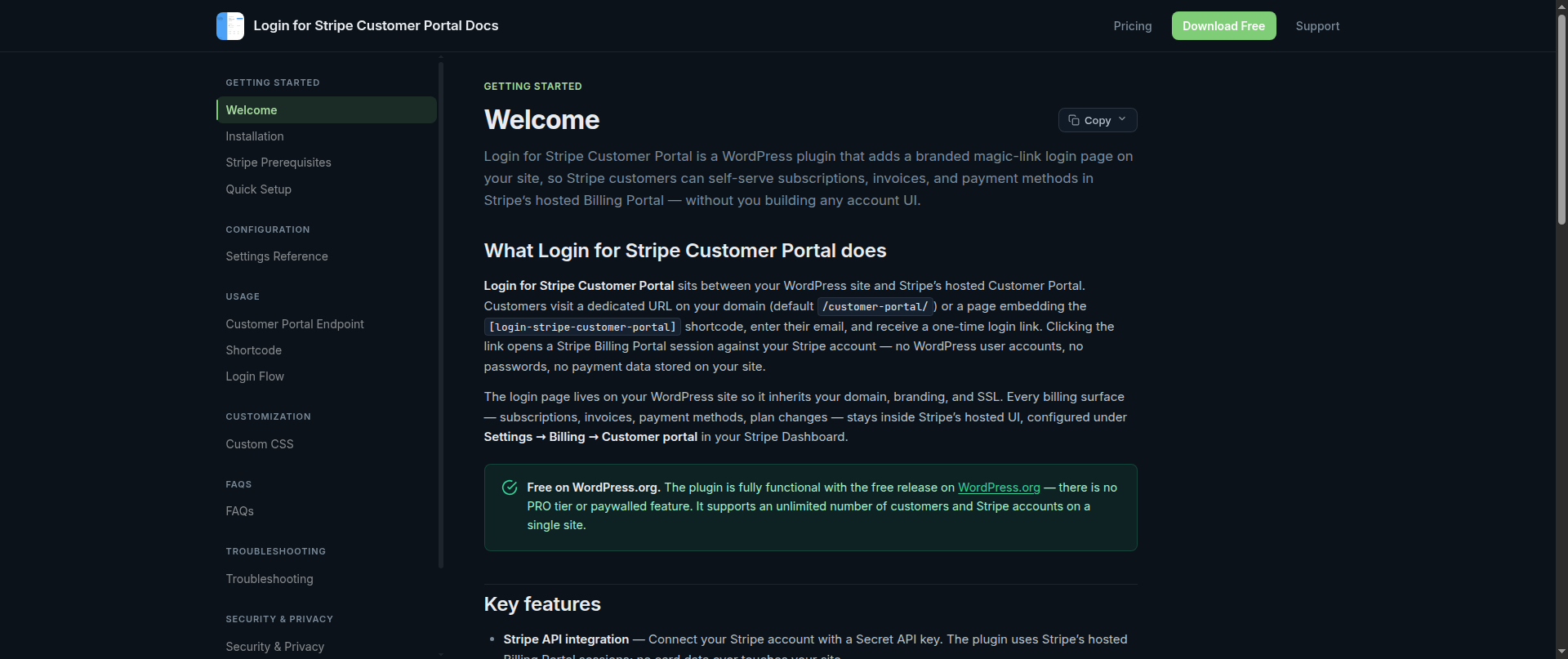1568x659 pixels.
Task: Click the [login-stripe-customer-portal] shortcode text
Action: [x=582, y=327]
